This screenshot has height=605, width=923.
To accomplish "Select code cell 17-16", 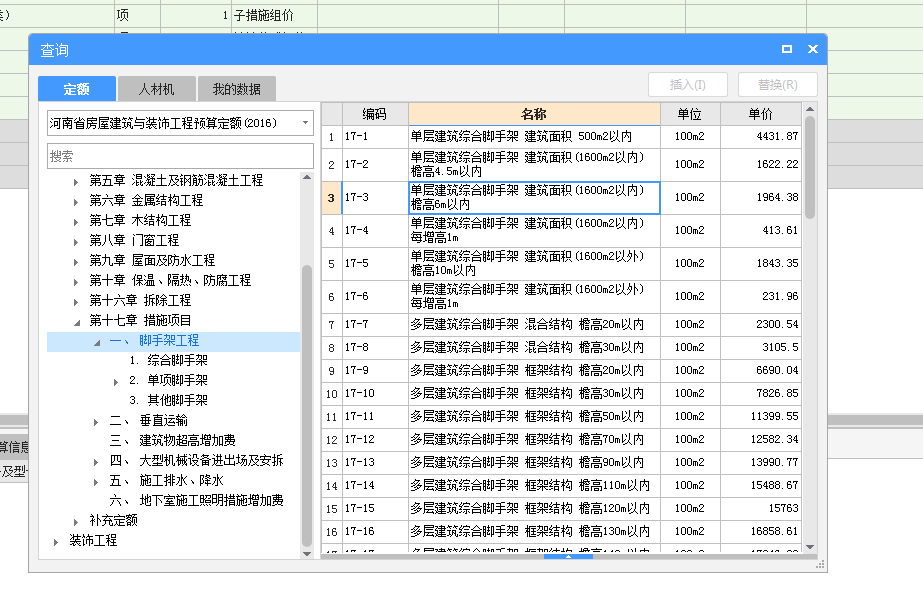I will pyautogui.click(x=375, y=531).
